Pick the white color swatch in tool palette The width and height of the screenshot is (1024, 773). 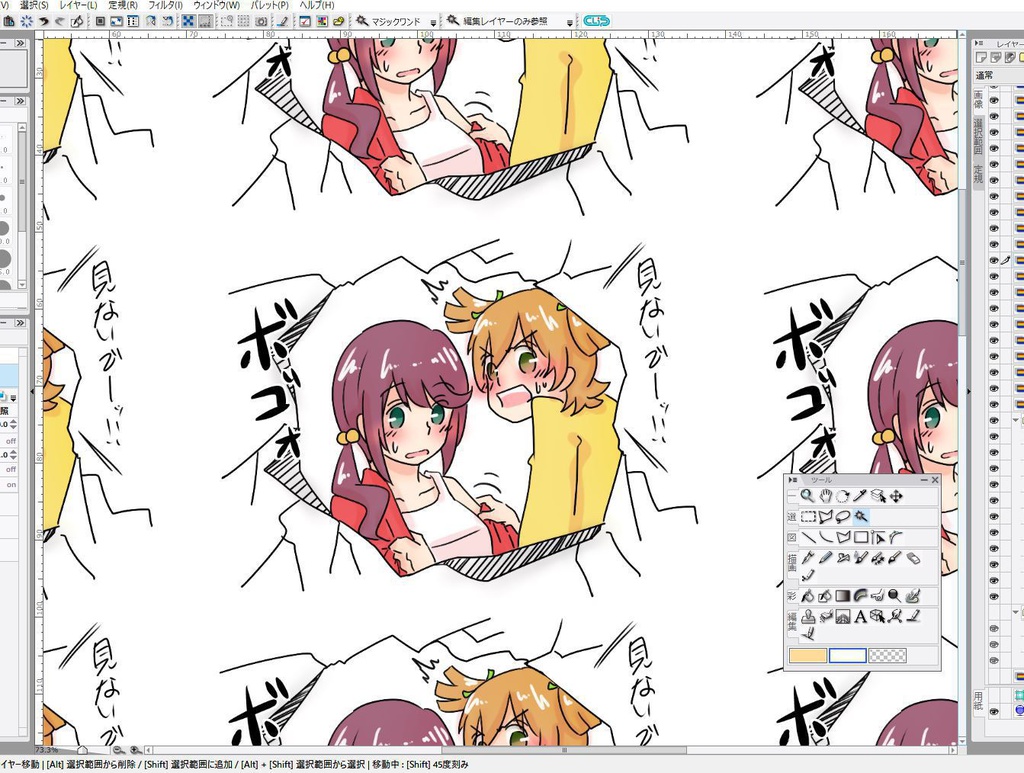[x=848, y=655]
